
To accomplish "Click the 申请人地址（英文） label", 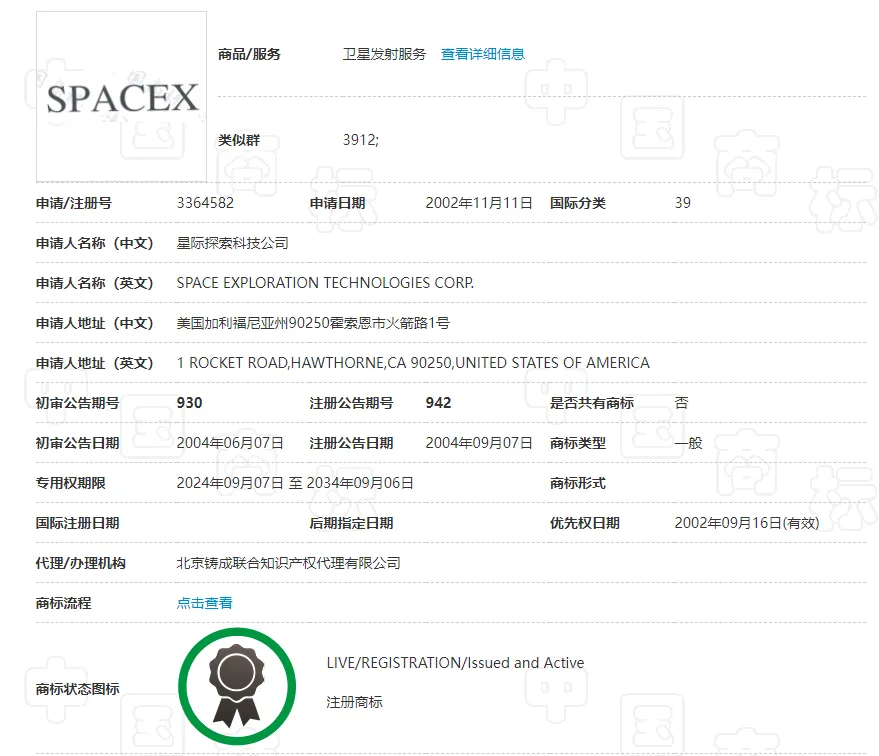I will pos(95,363).
